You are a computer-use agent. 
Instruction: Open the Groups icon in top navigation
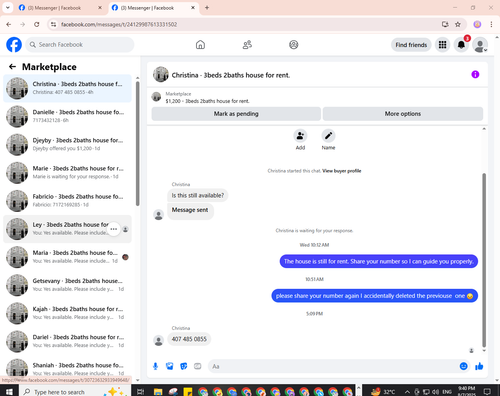pos(294,45)
